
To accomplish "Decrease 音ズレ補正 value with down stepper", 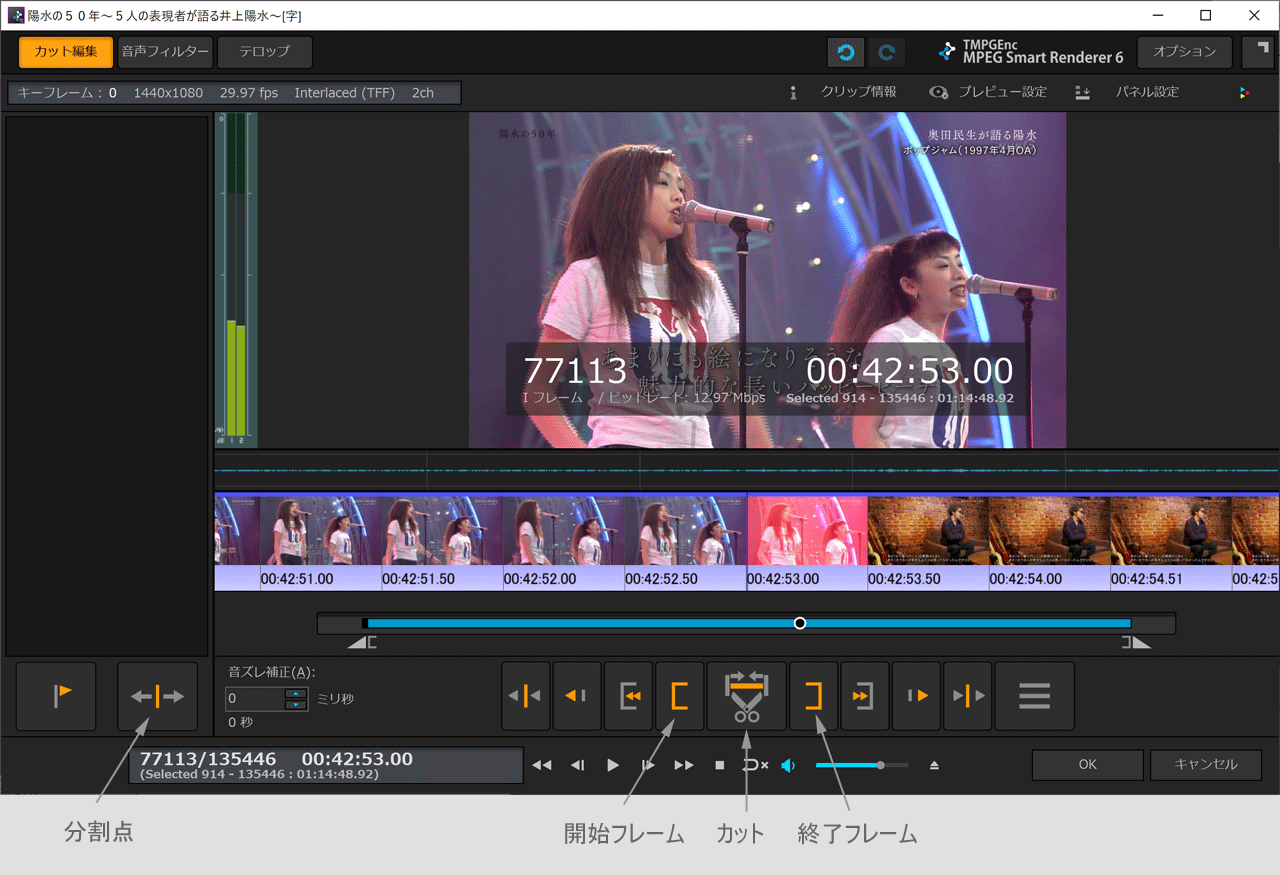I will pos(296,705).
